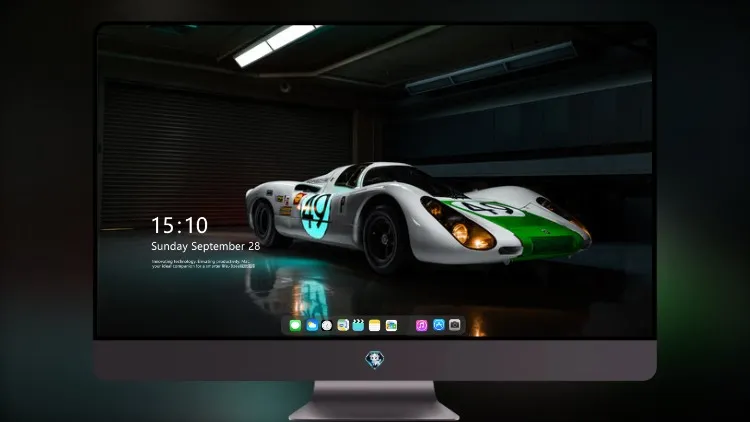Click the 15:10 clock widget
Screen dimensions: 750x422
179,225
